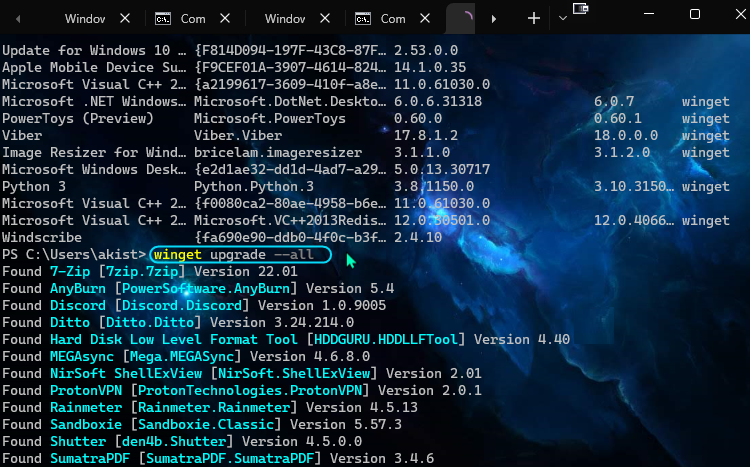Click available version '3.1.2.0'
Image resolution: width=750 pixels, height=467 pixels.
[622, 153]
